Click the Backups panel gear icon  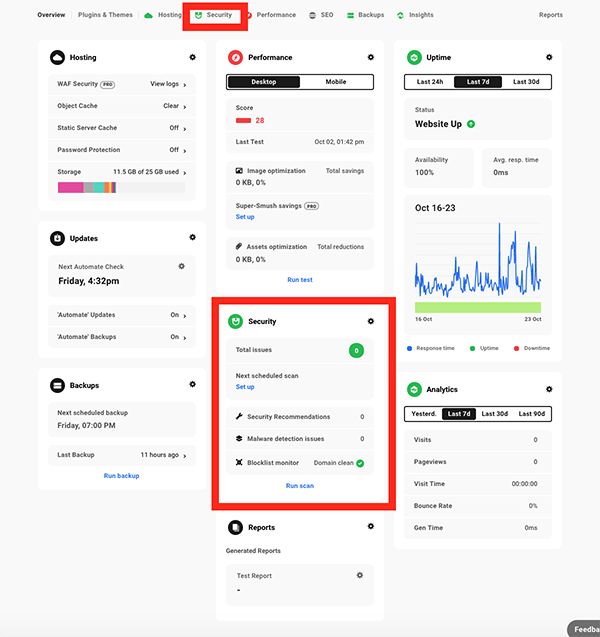[x=193, y=385]
